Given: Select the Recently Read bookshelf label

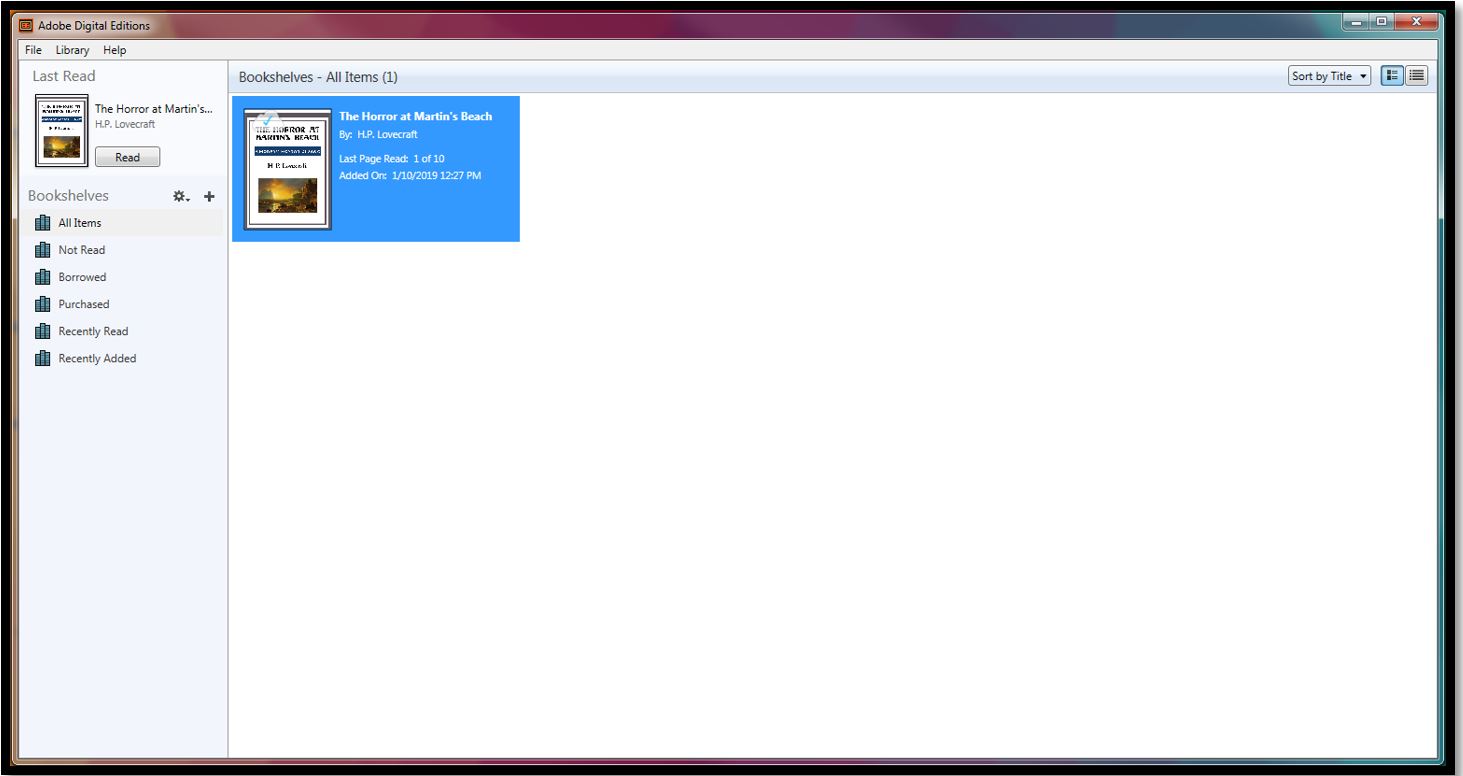Looking at the screenshot, I should (93, 331).
